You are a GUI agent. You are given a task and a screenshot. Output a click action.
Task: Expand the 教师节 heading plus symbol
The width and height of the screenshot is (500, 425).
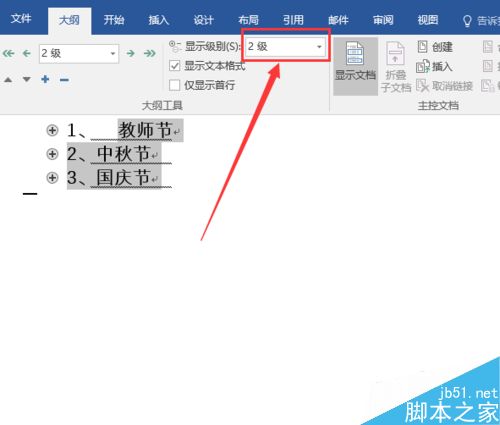52,130
